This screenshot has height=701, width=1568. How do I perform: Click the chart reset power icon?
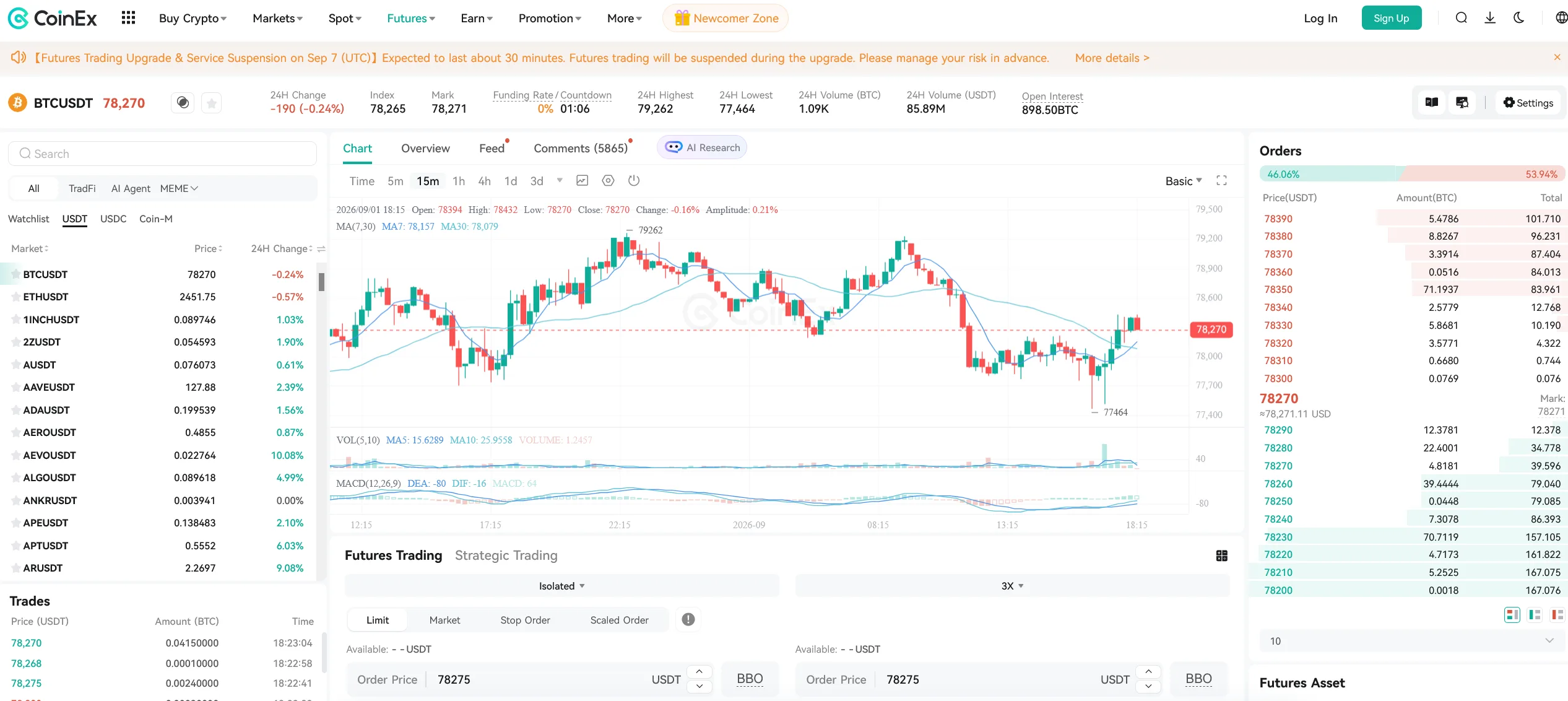coord(634,181)
